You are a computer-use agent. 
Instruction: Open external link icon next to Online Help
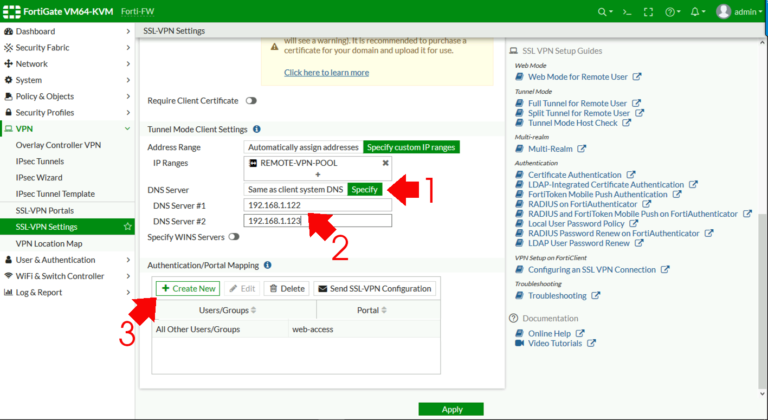pos(580,333)
